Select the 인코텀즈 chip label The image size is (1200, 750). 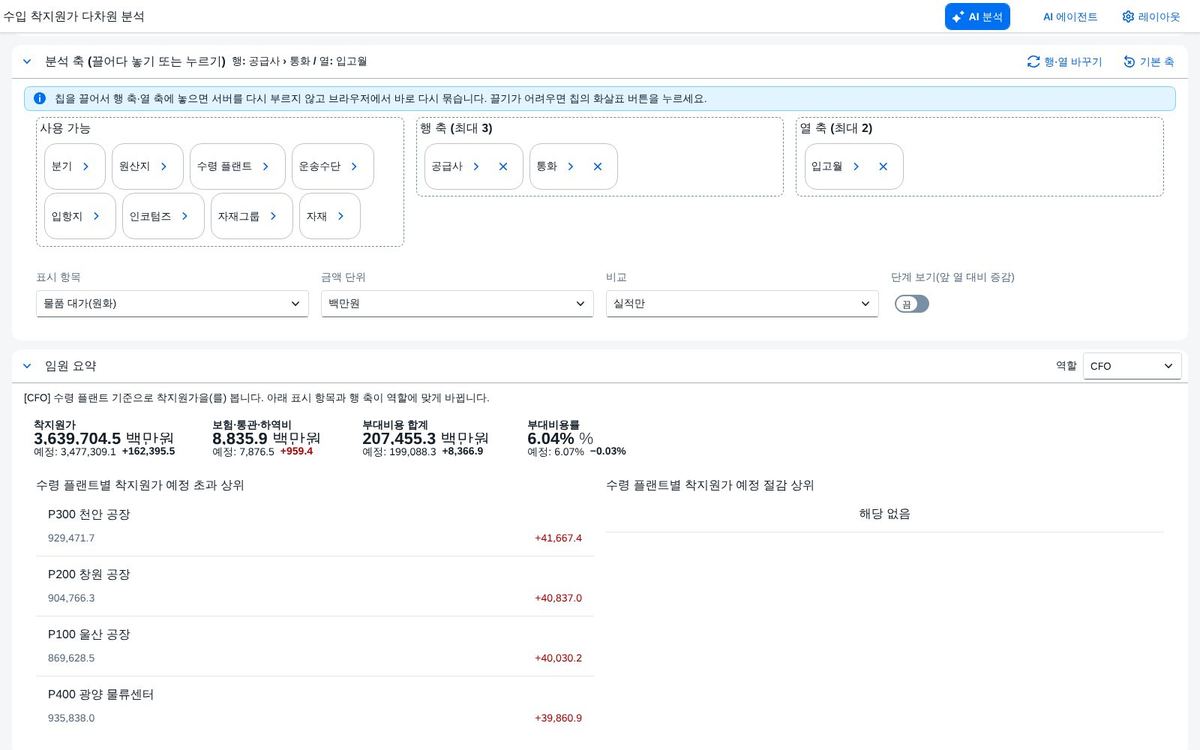(x=150, y=216)
